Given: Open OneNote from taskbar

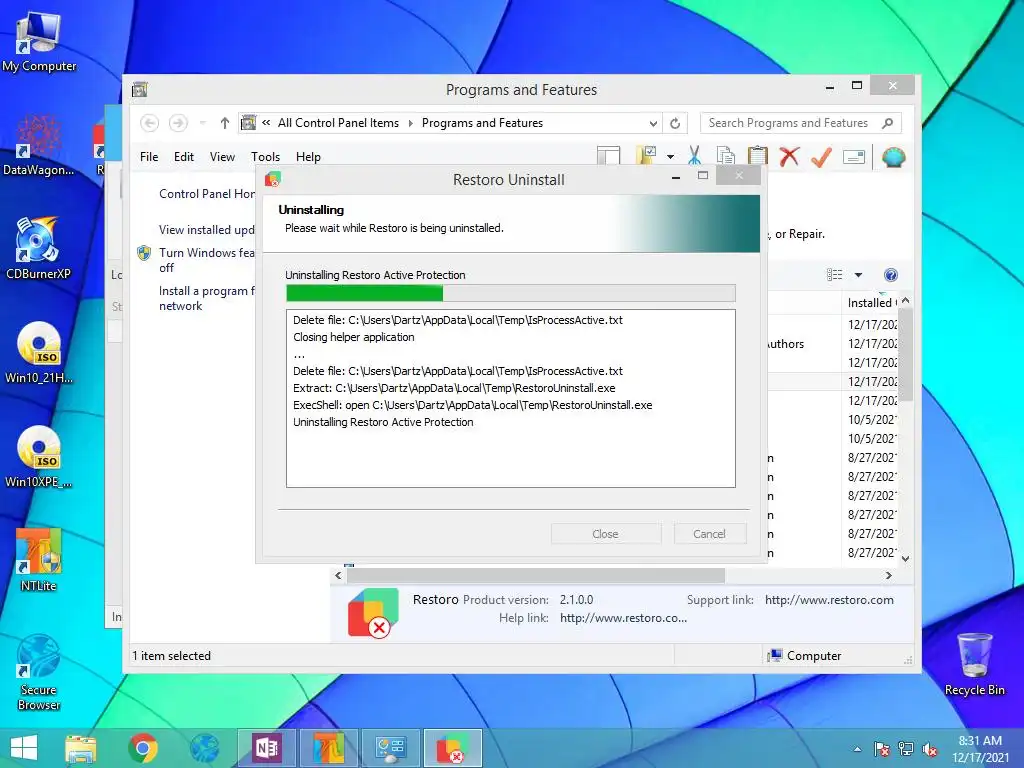Looking at the screenshot, I should (266, 748).
